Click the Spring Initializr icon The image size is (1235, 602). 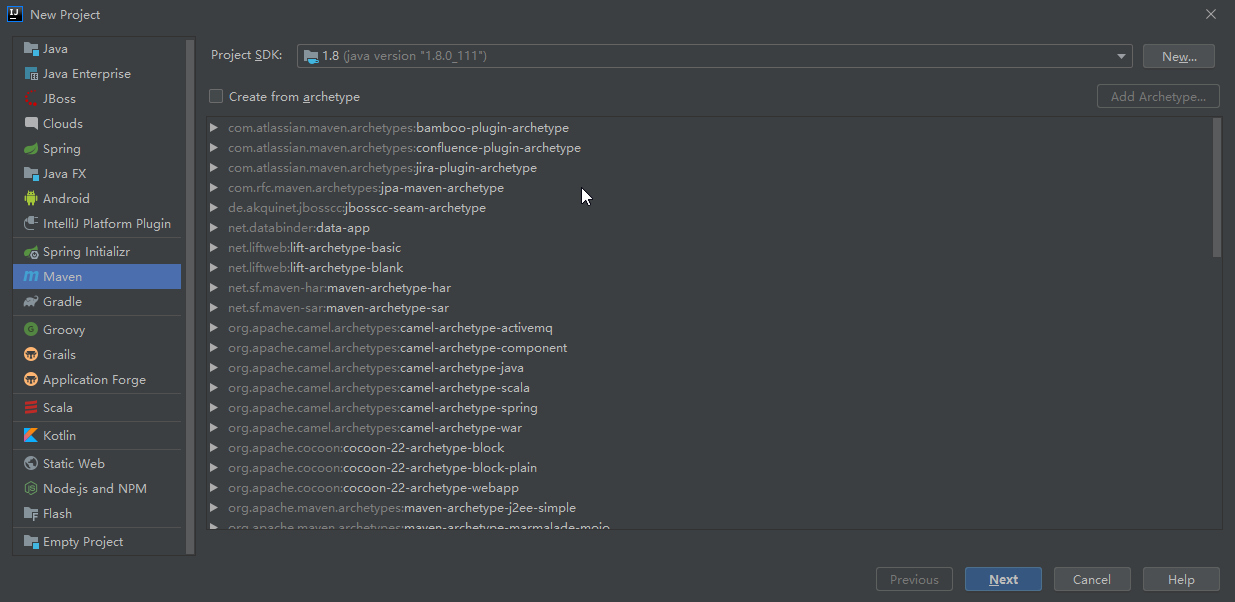pyautogui.click(x=31, y=251)
